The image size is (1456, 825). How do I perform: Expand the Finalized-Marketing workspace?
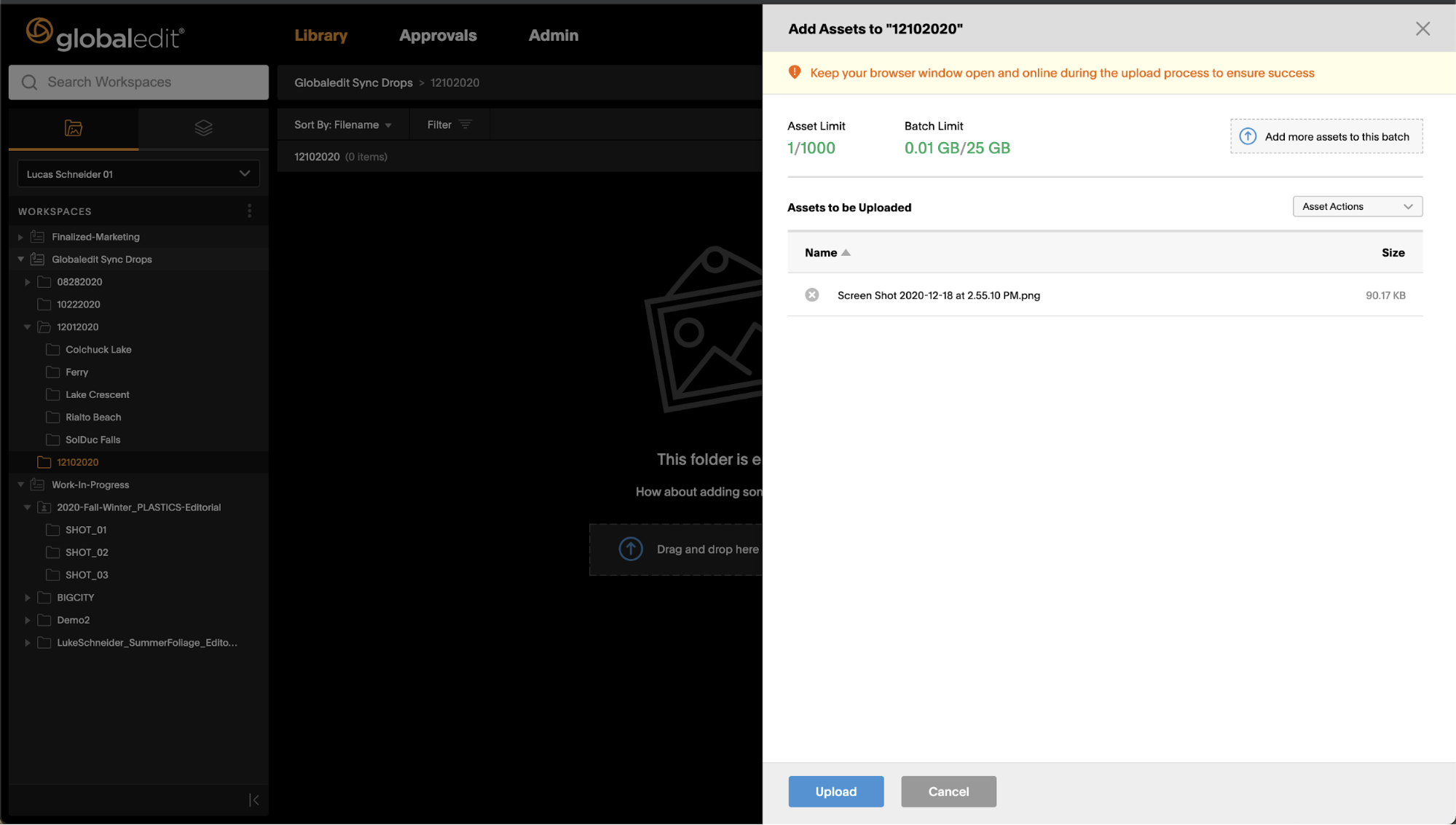coord(20,237)
